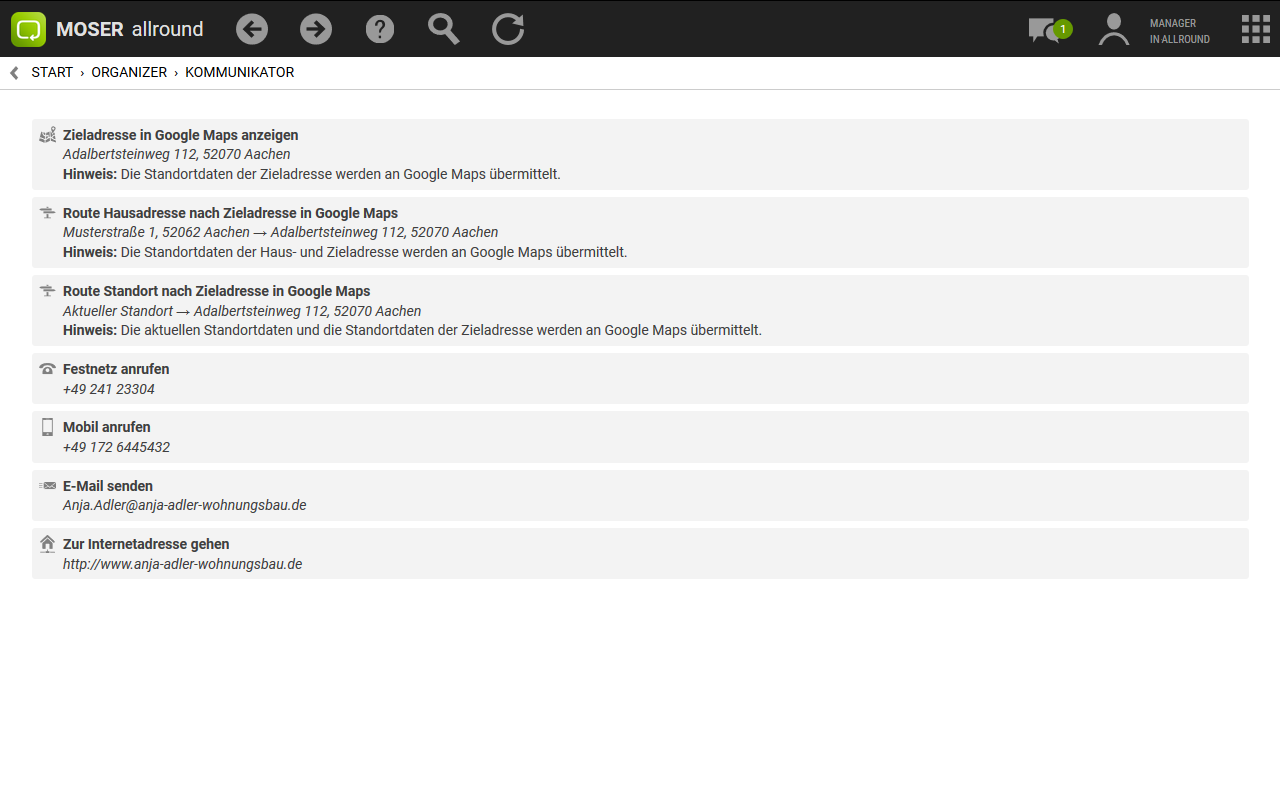
Task: Navigate to ORGANIZER in breadcrumb
Action: pyautogui.click(x=129, y=73)
